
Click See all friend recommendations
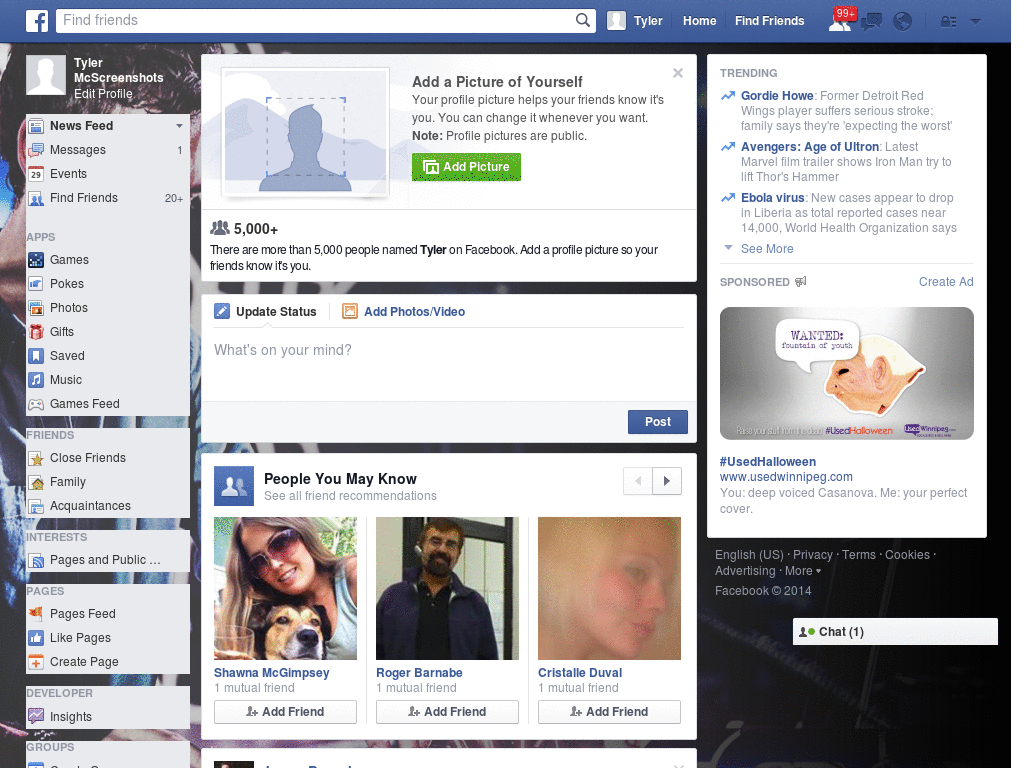(x=350, y=496)
